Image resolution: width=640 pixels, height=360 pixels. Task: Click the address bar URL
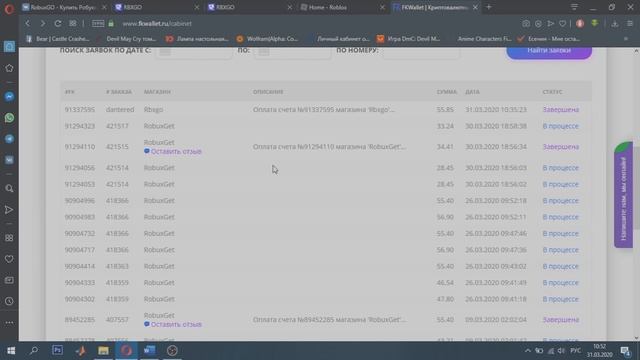click(157, 24)
